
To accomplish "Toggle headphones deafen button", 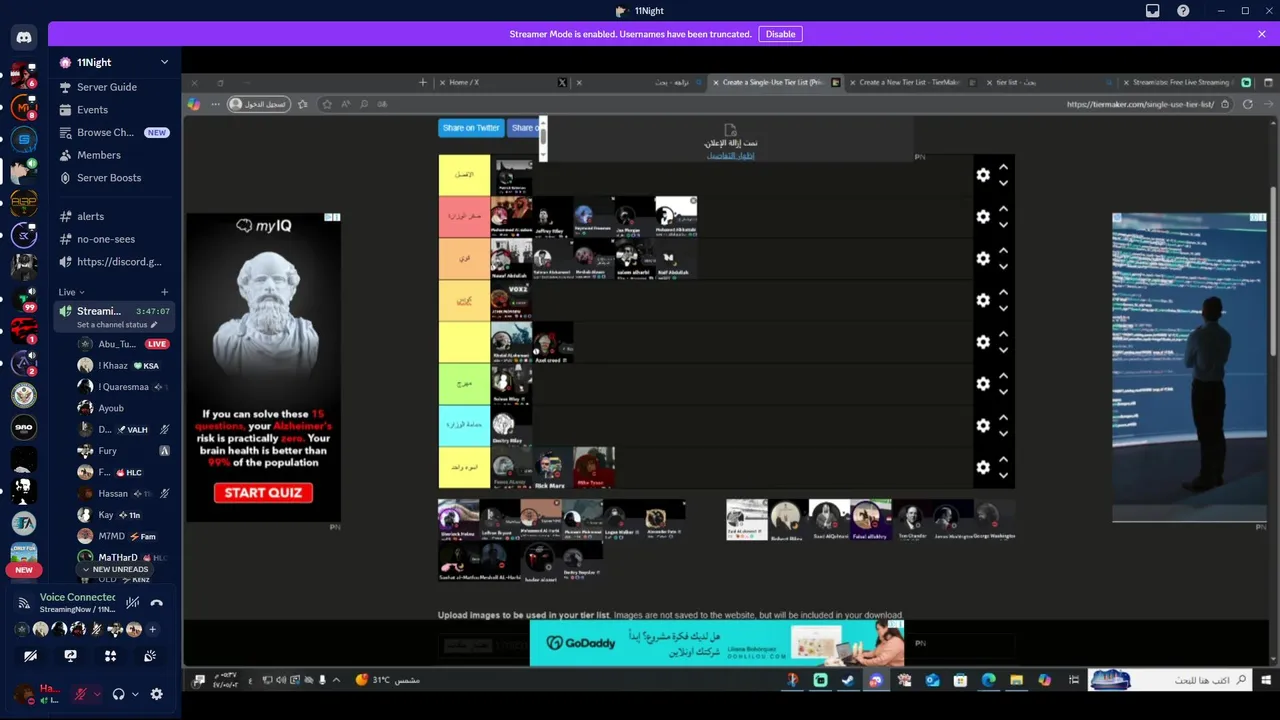I will pos(118,694).
